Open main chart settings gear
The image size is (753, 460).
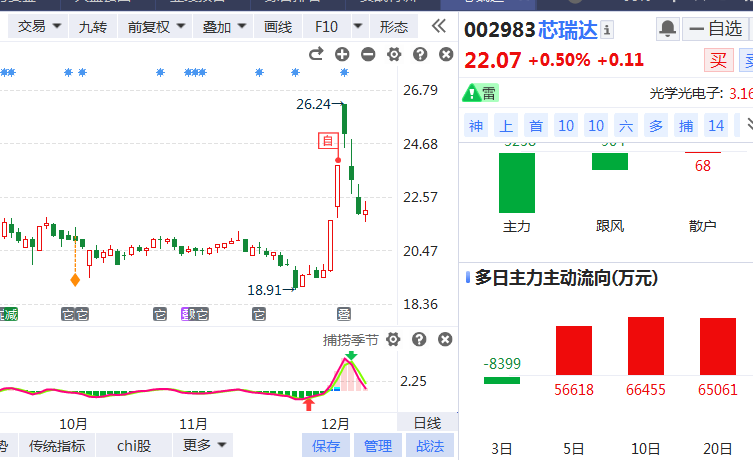pyautogui.click(x=394, y=54)
